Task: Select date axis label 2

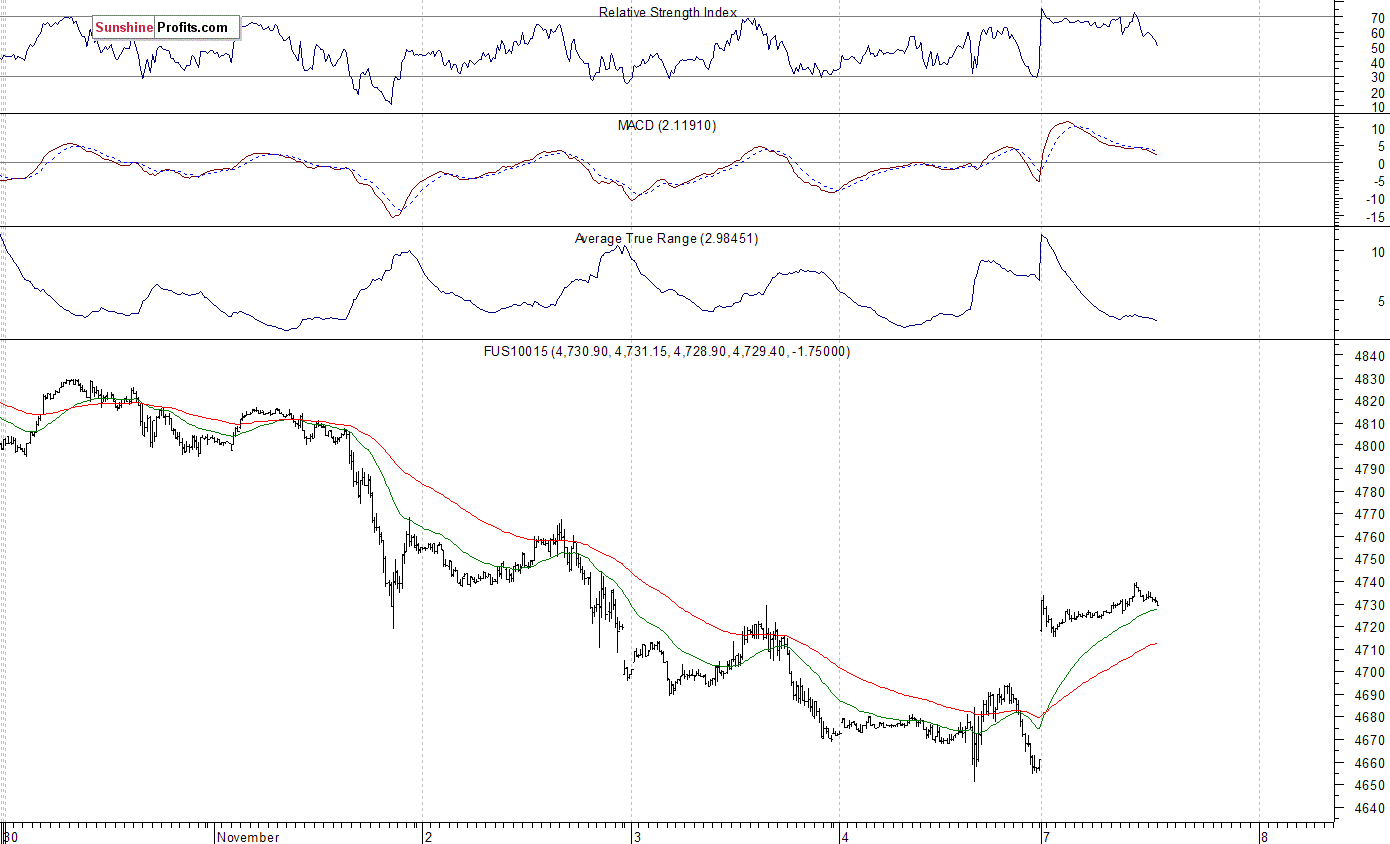Action: [x=428, y=837]
